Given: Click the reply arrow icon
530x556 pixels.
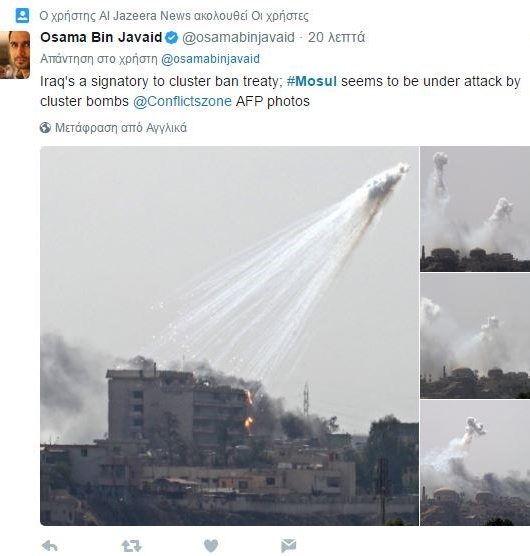Looking at the screenshot, I should coord(49,545).
